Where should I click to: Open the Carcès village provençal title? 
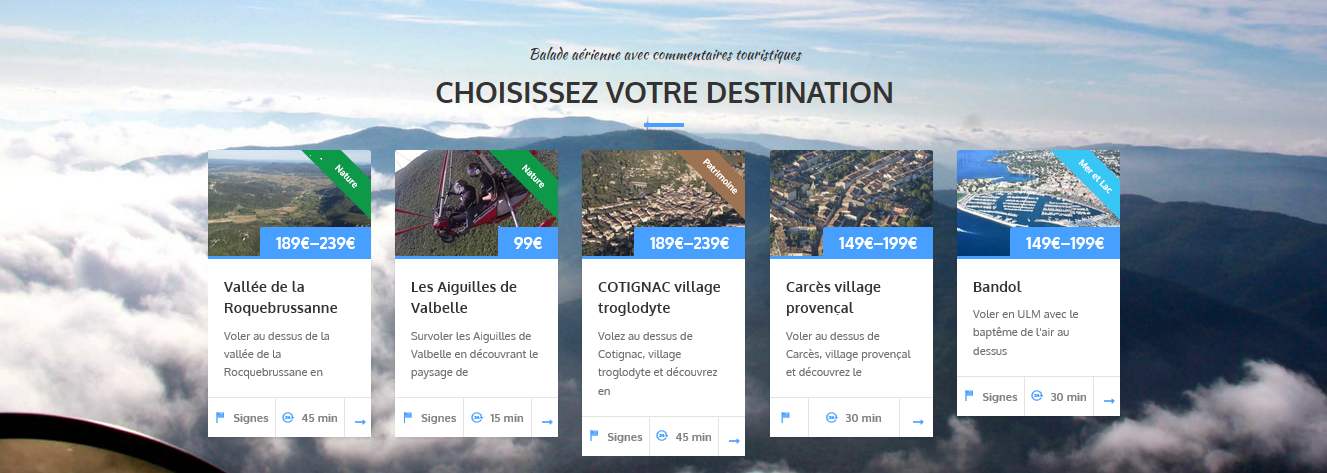click(x=834, y=297)
